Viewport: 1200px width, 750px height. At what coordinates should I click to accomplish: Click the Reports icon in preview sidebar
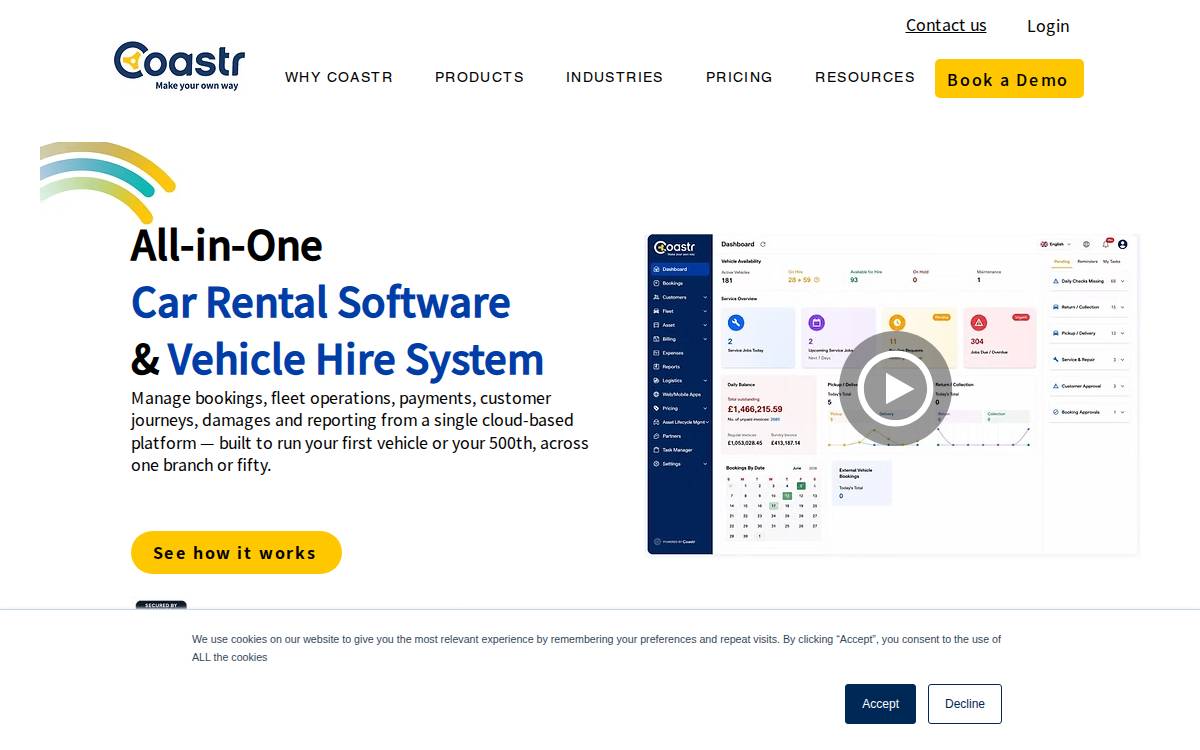click(656, 367)
